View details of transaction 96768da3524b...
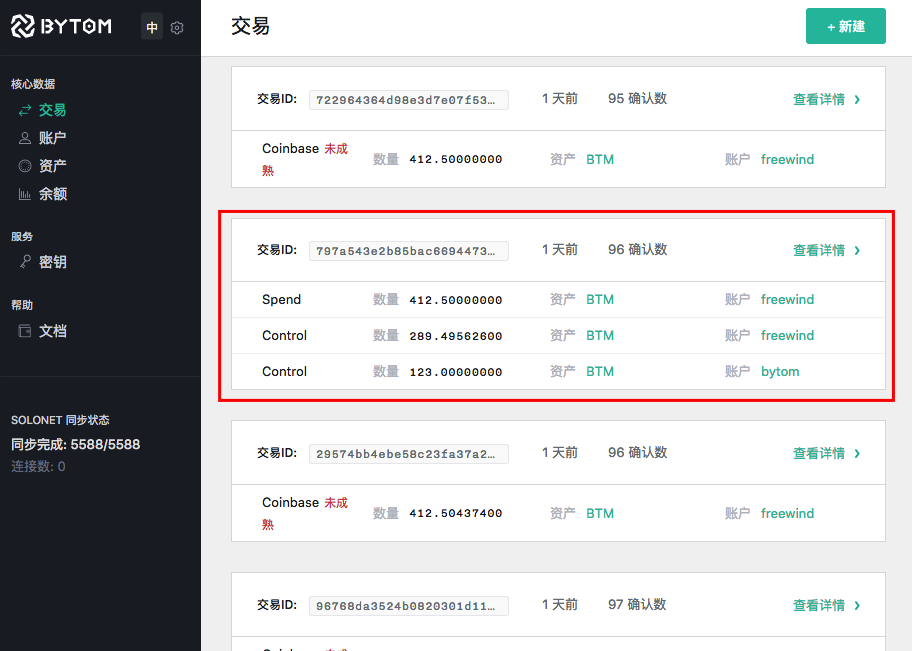This screenshot has width=912, height=651. coord(818,606)
